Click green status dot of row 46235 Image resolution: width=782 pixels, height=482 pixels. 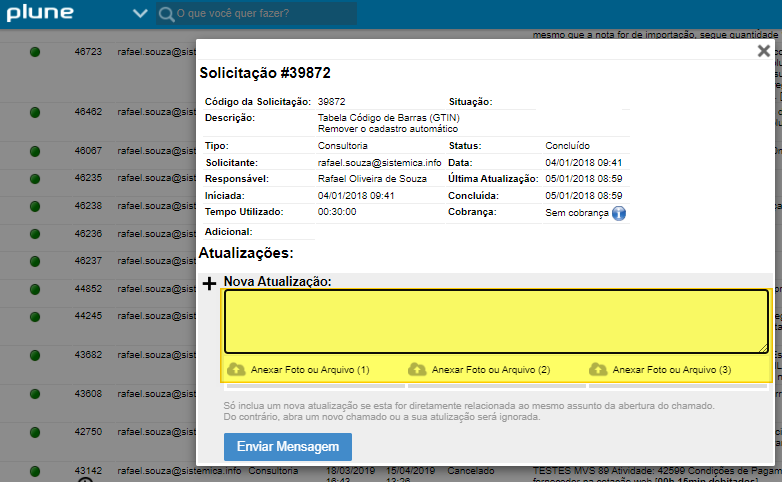tap(35, 179)
